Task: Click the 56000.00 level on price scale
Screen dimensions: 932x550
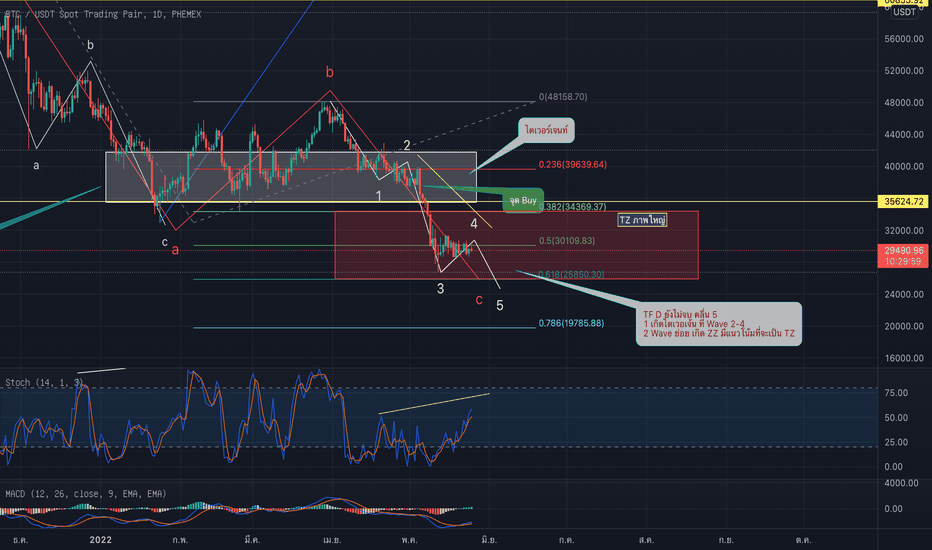Action: (x=903, y=39)
